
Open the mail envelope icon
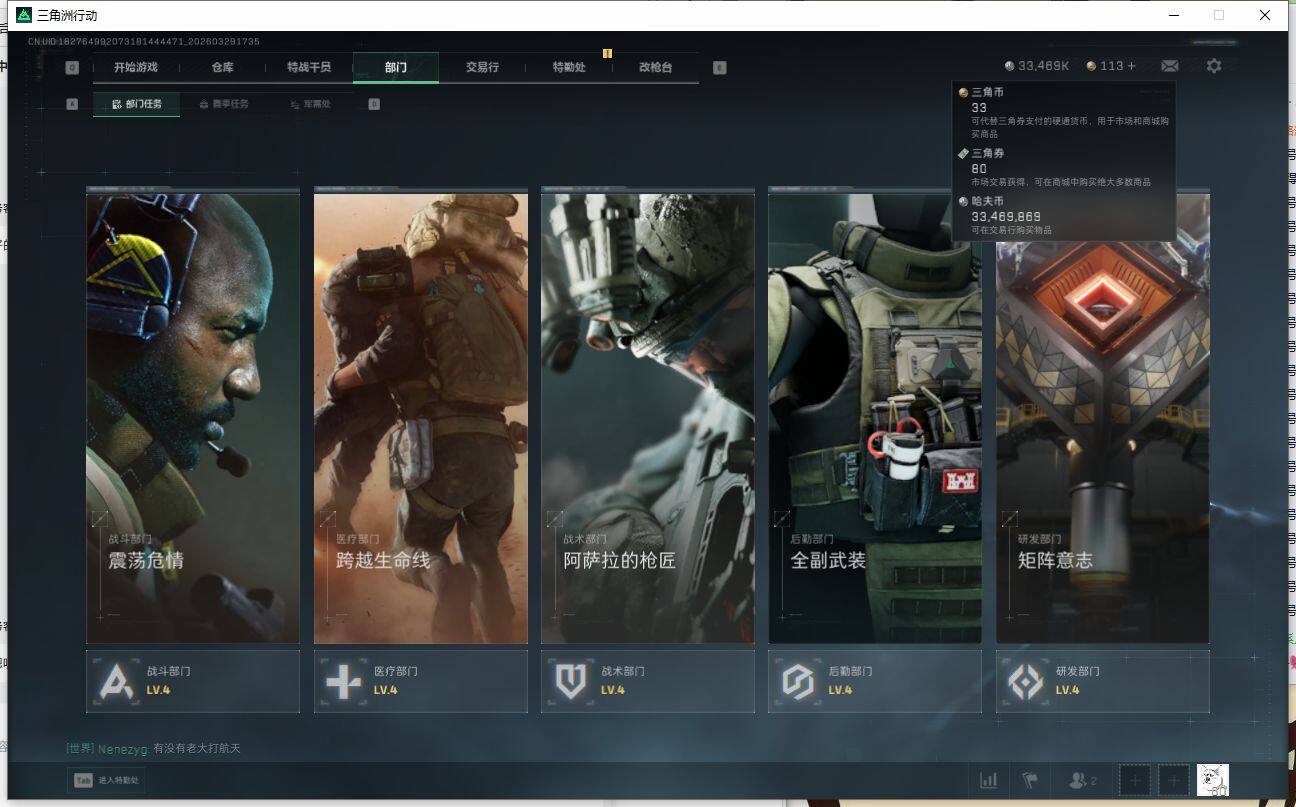tap(1169, 66)
